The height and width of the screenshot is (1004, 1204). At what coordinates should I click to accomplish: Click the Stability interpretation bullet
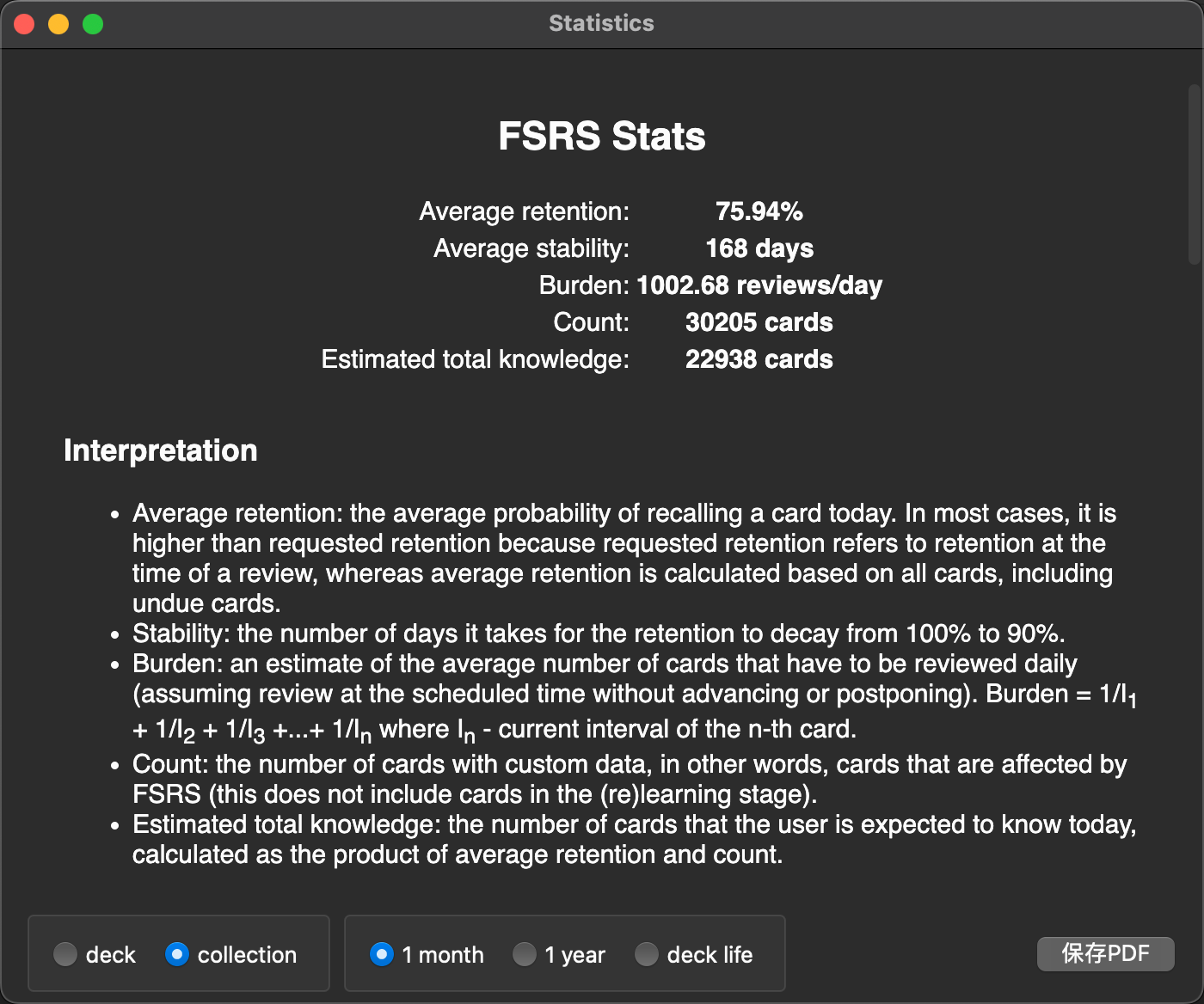click(x=599, y=634)
